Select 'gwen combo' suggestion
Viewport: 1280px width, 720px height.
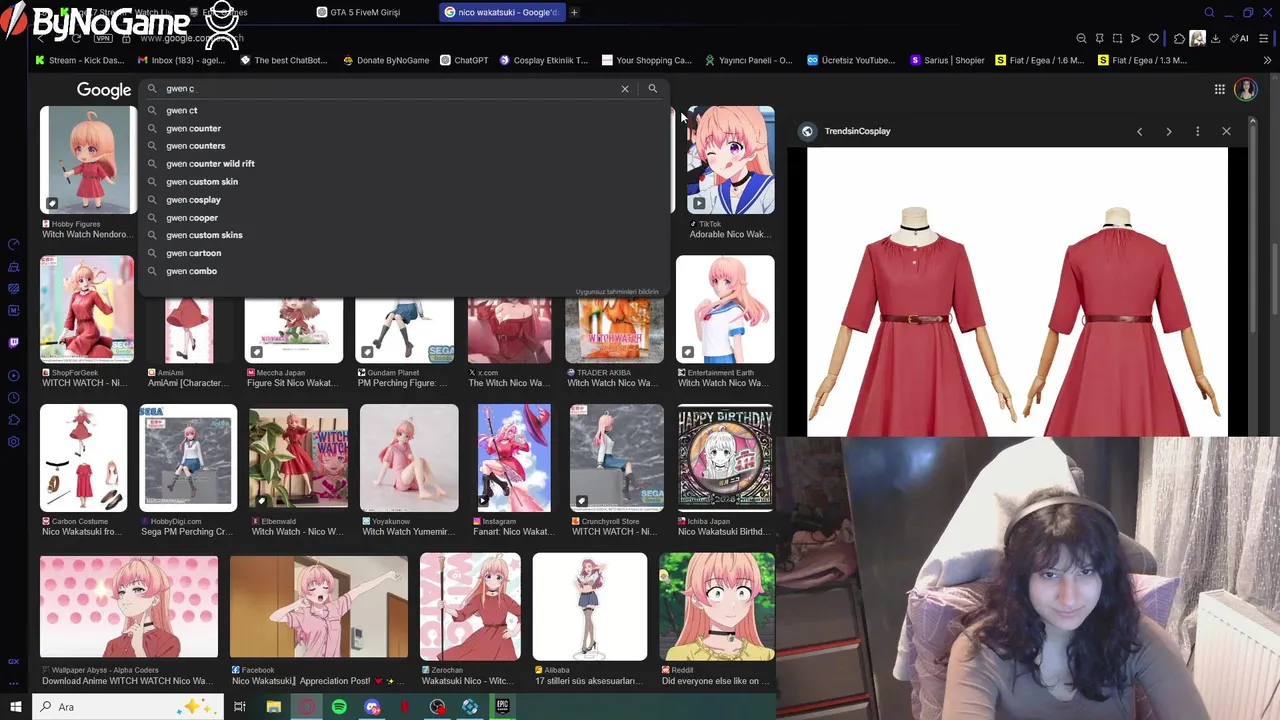point(403,271)
